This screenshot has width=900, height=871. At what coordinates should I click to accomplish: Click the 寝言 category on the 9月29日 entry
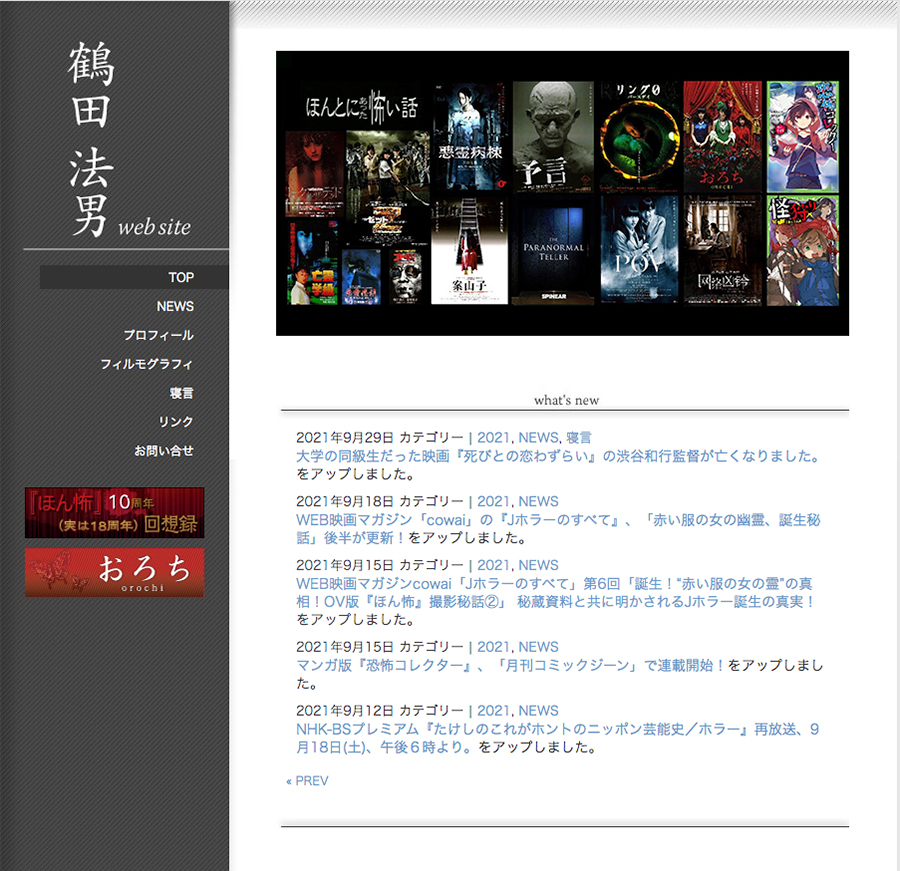[x=579, y=438]
